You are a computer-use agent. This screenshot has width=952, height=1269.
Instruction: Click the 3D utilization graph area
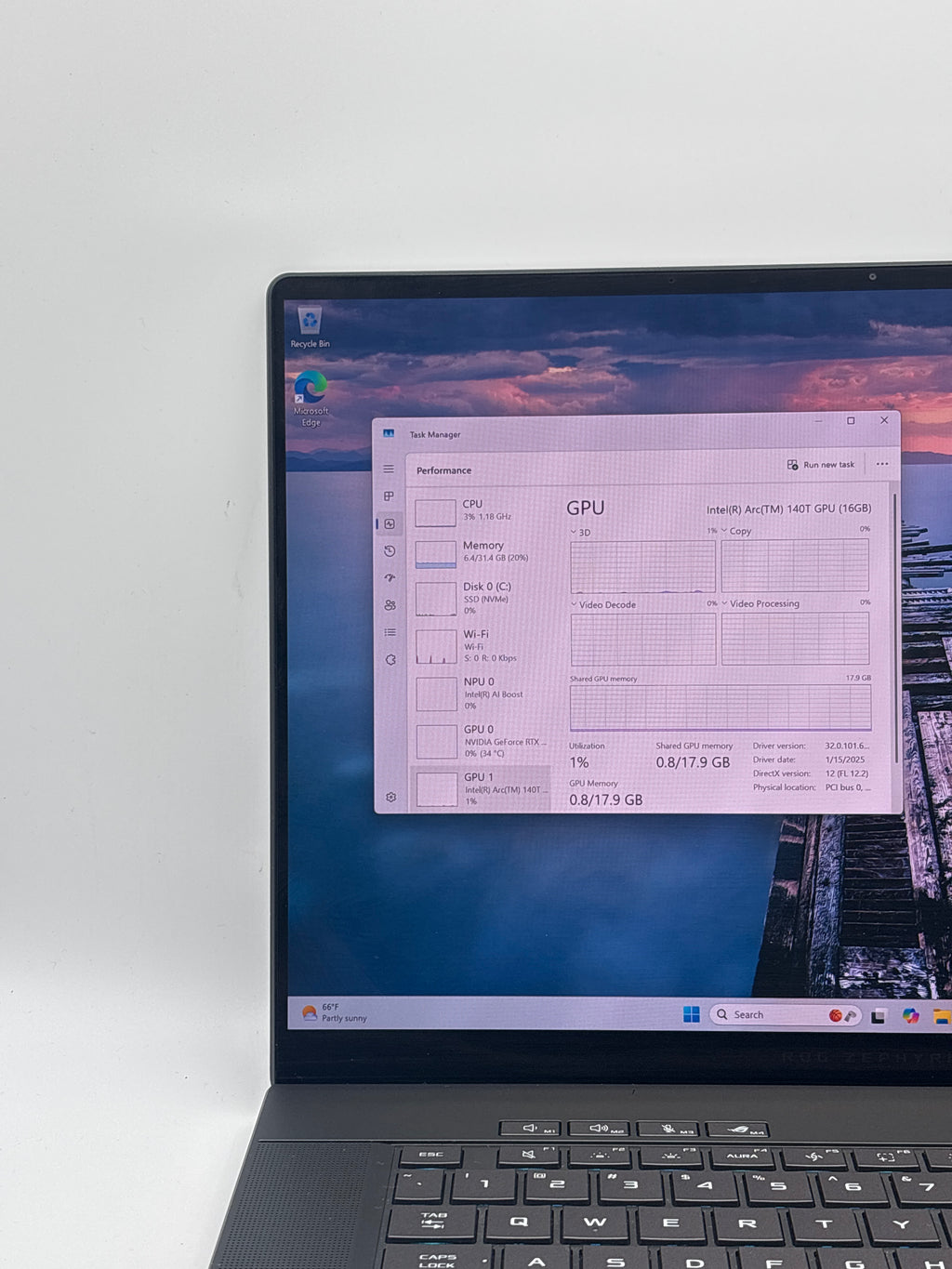[642, 566]
